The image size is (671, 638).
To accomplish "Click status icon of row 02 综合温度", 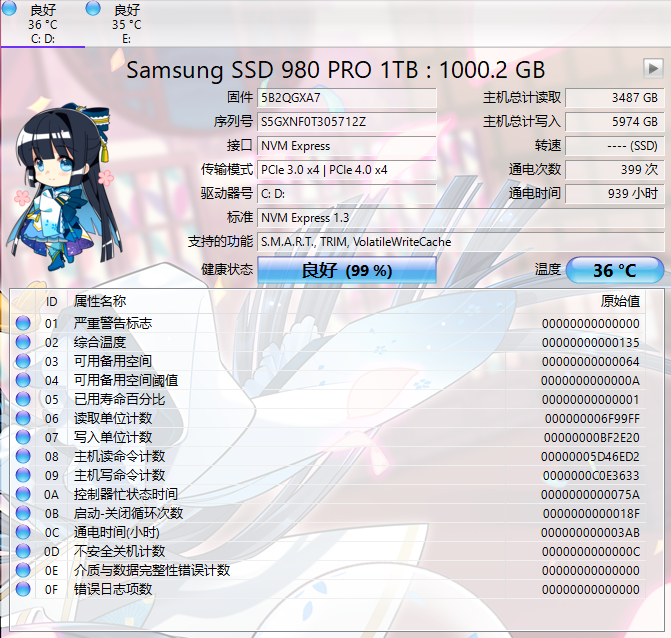I will [23, 342].
